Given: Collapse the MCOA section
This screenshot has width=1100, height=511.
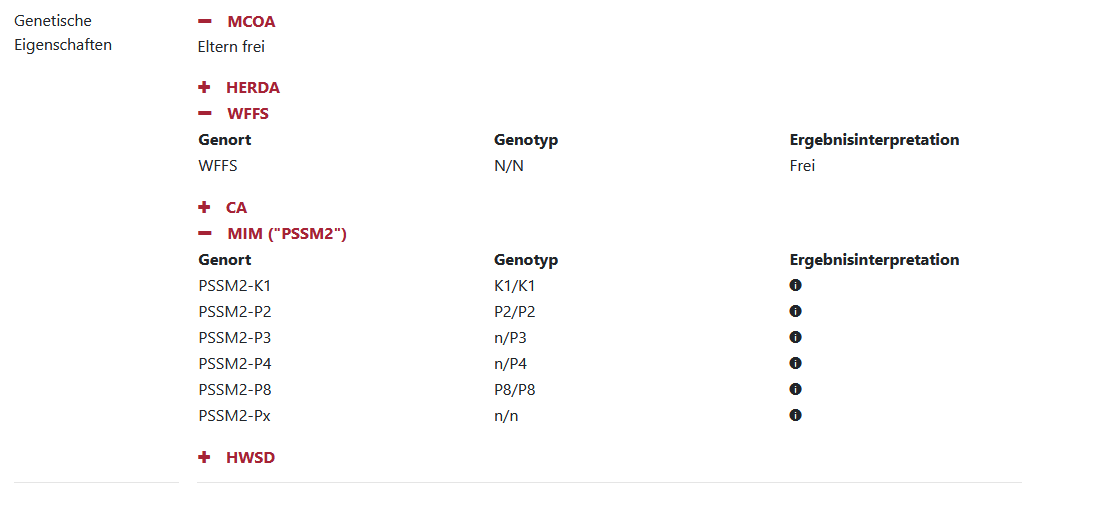Looking at the screenshot, I should pos(250,22).
